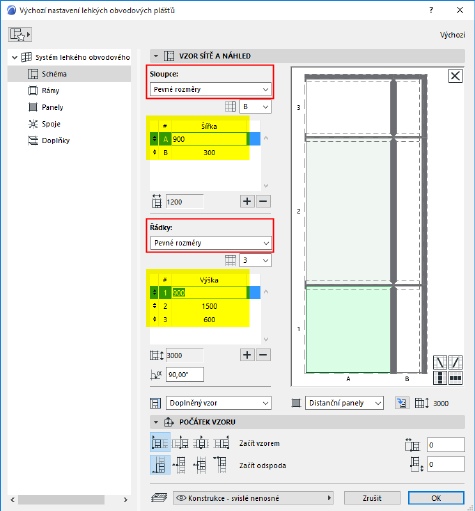Collapse the POČÁTEK VZORU section
This screenshot has height=511, width=475.
tap(156, 422)
